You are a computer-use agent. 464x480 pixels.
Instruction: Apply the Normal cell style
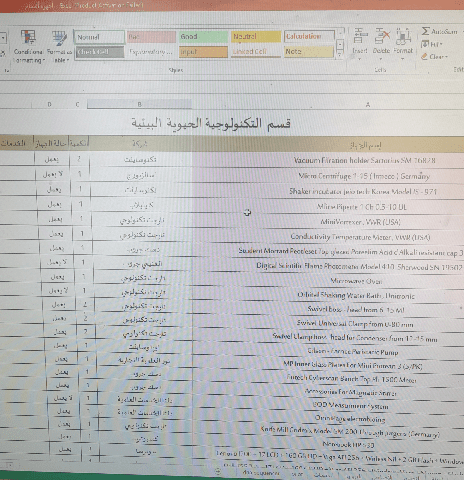(99, 37)
